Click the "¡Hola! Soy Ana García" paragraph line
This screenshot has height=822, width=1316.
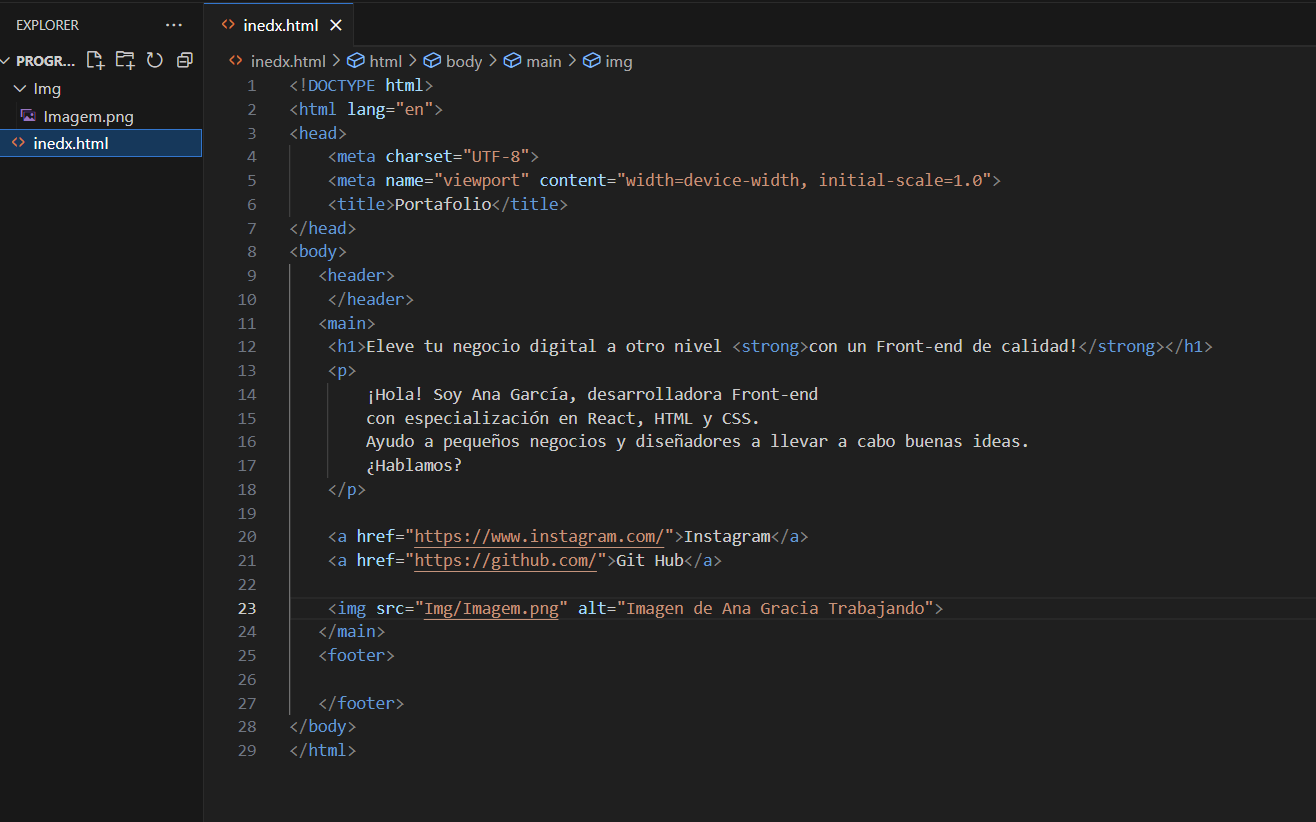click(592, 394)
